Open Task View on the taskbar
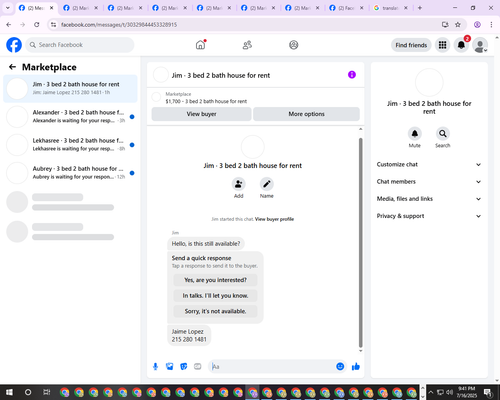Viewport: 500px width, 400px height. click(47, 392)
